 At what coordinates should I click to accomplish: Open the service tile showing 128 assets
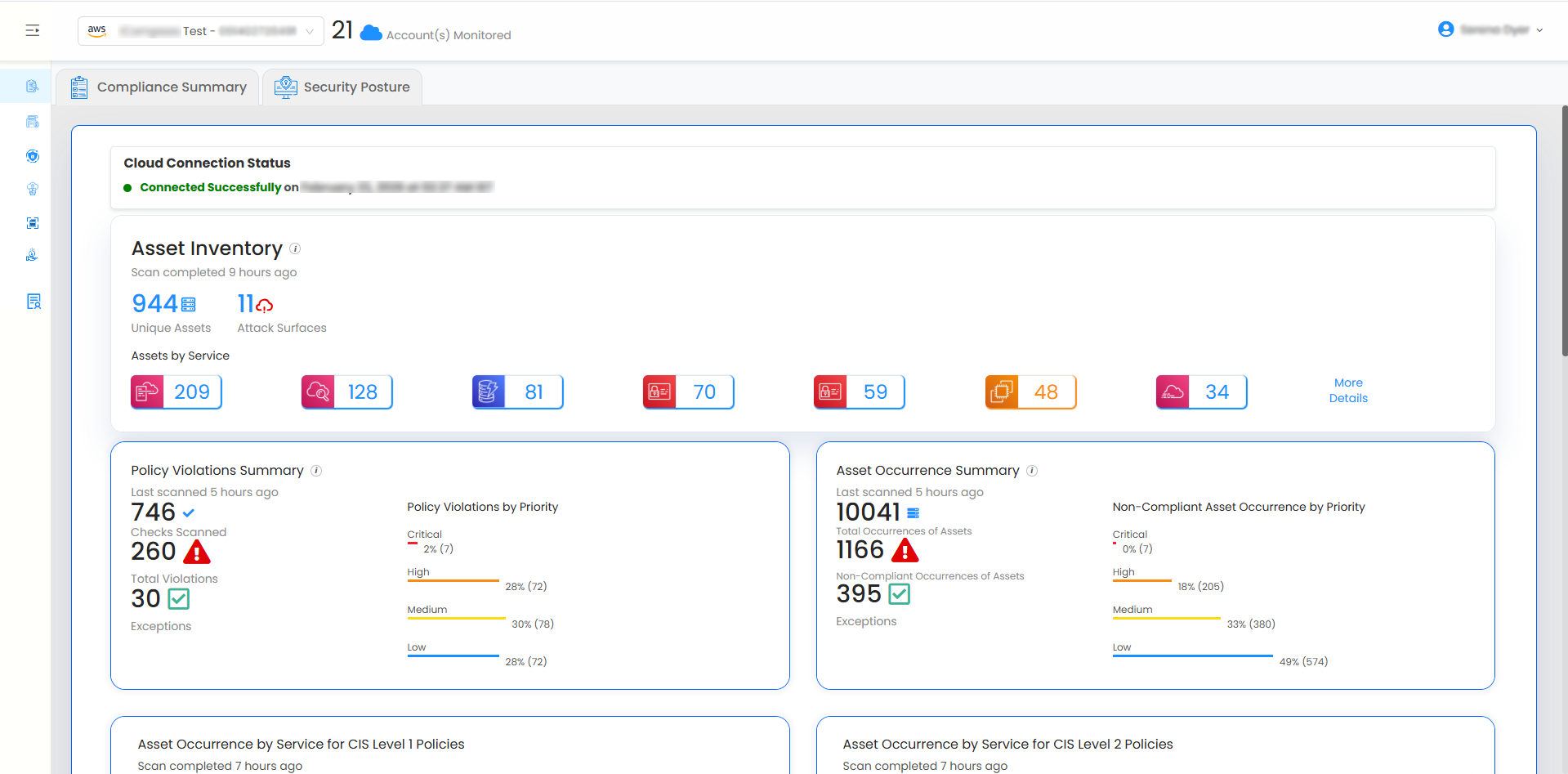tap(347, 392)
